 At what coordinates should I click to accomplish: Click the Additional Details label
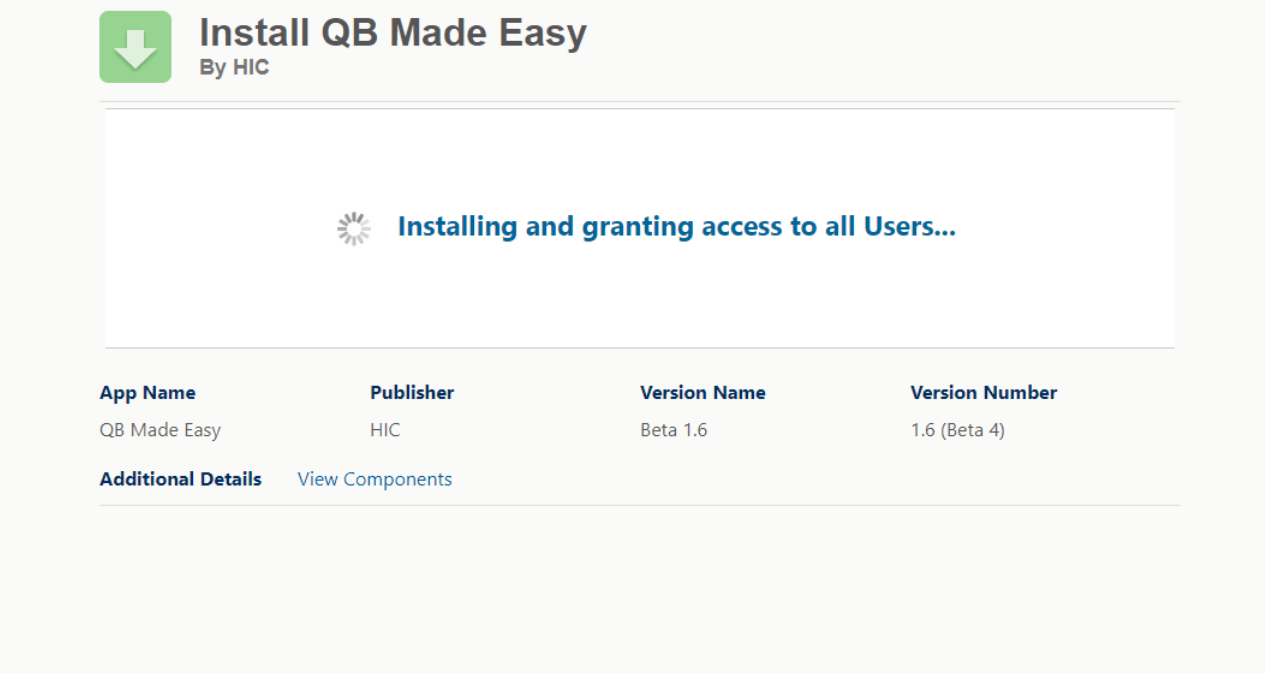point(180,479)
